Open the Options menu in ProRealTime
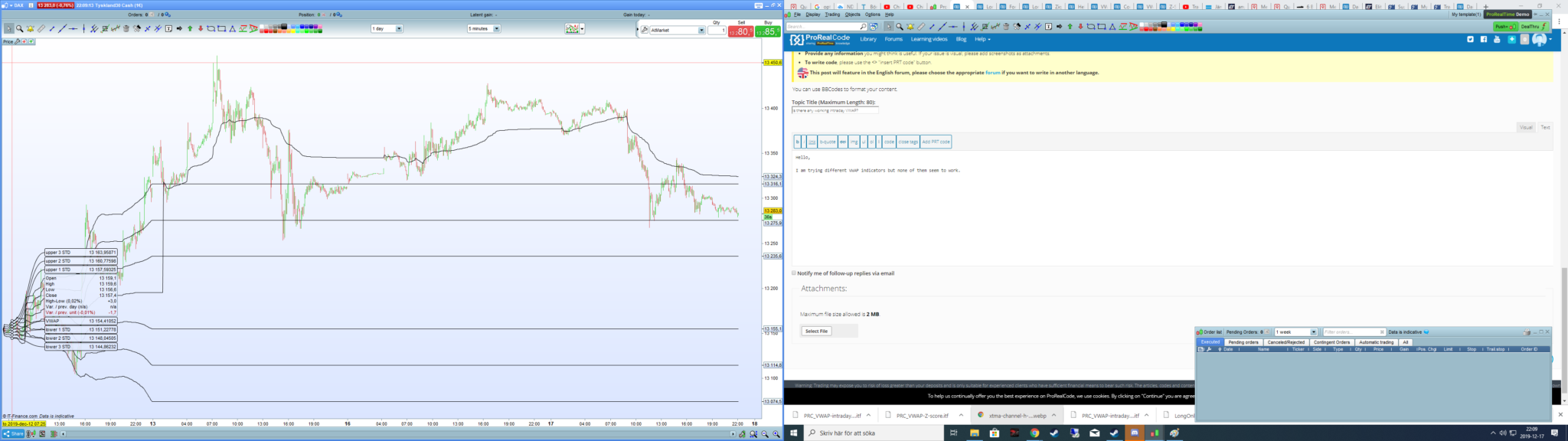Screen dimensions: 1568x441 point(873,15)
